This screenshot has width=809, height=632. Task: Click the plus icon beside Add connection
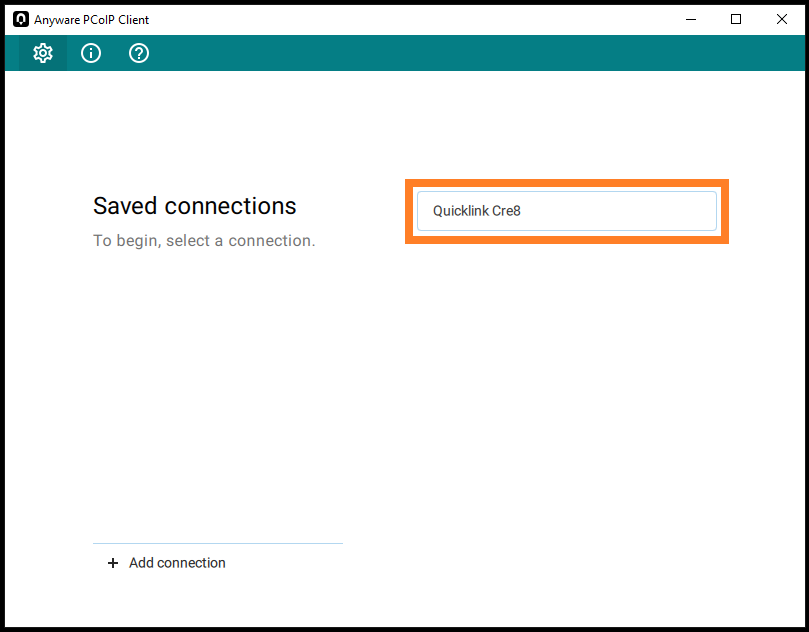[112, 563]
